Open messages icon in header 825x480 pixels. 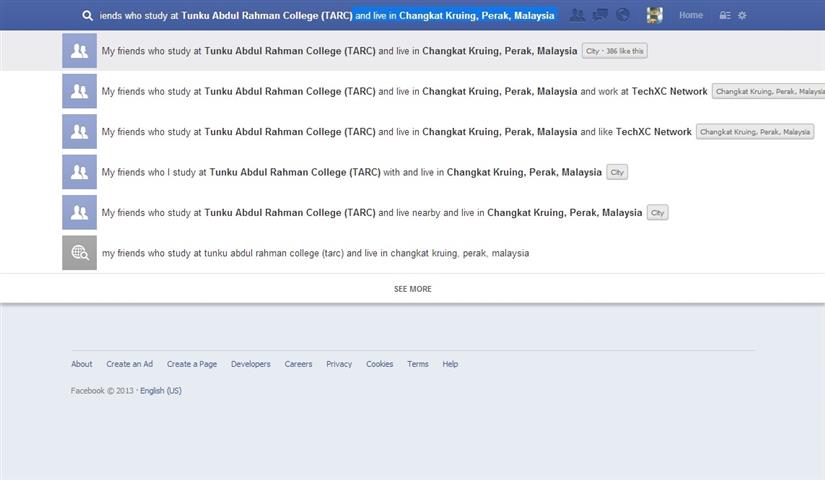tap(600, 15)
